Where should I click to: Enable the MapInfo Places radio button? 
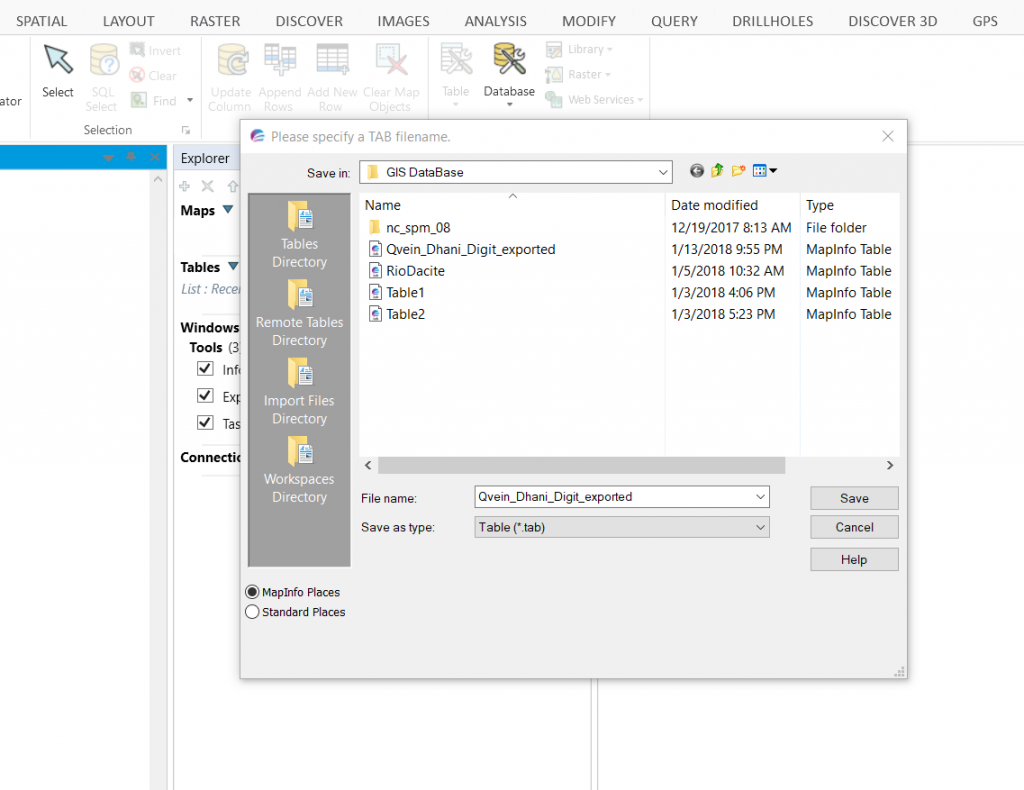point(252,591)
